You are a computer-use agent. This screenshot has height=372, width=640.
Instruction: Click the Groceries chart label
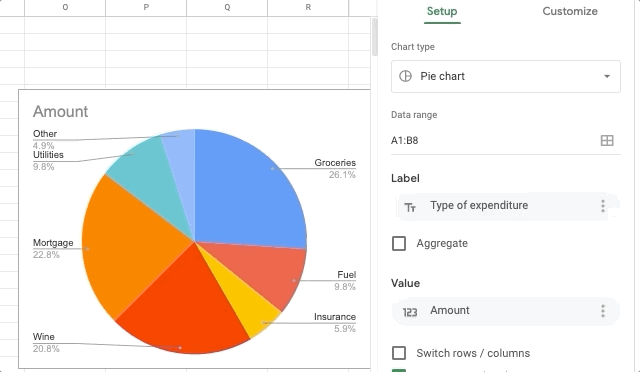point(335,163)
